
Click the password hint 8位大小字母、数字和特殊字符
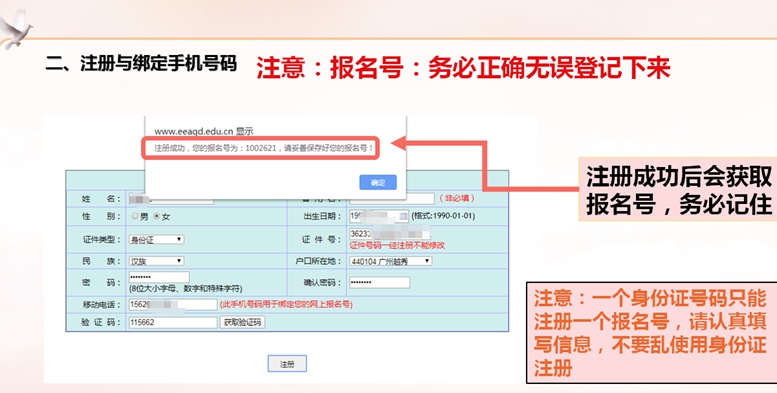[186, 288]
